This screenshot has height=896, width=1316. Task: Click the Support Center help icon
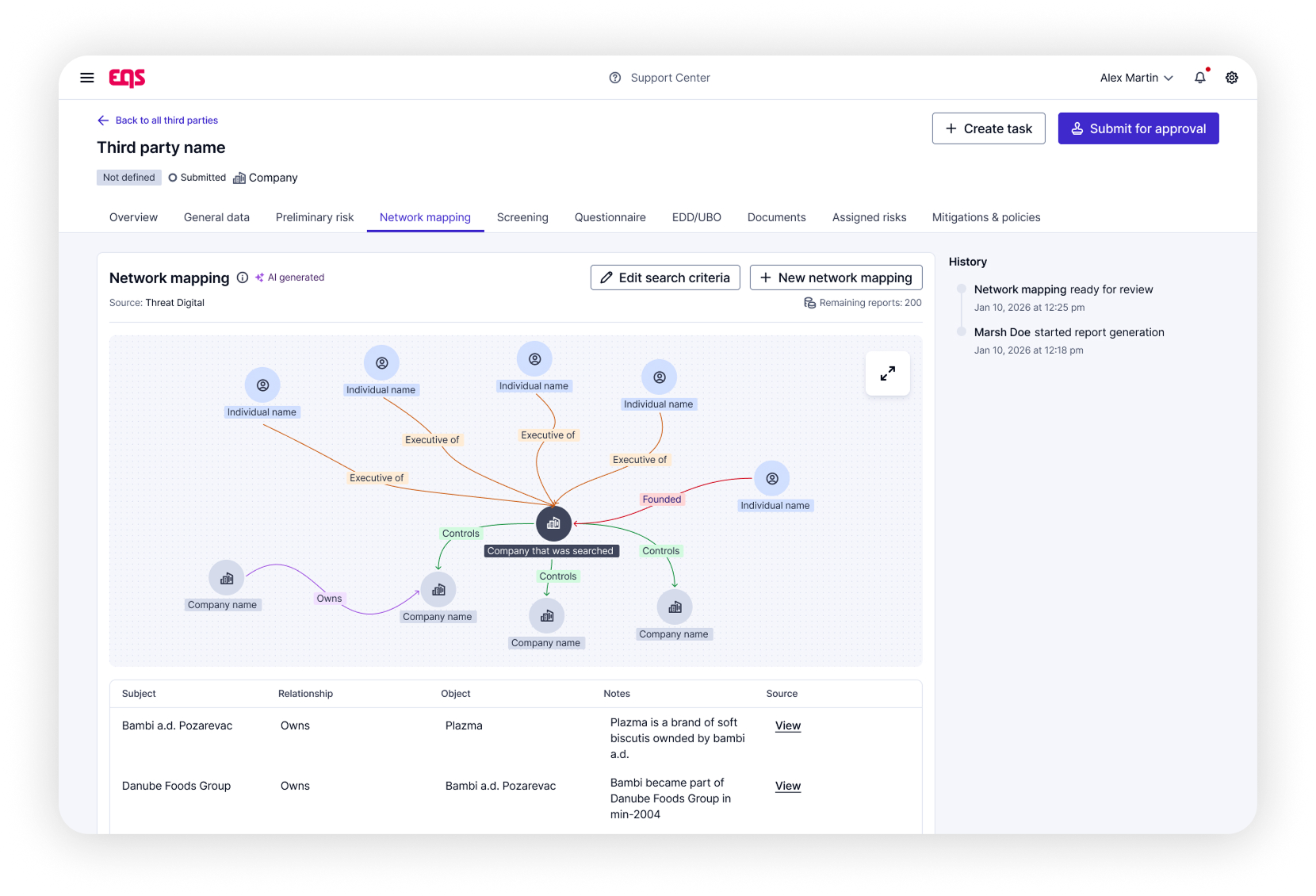coord(615,78)
